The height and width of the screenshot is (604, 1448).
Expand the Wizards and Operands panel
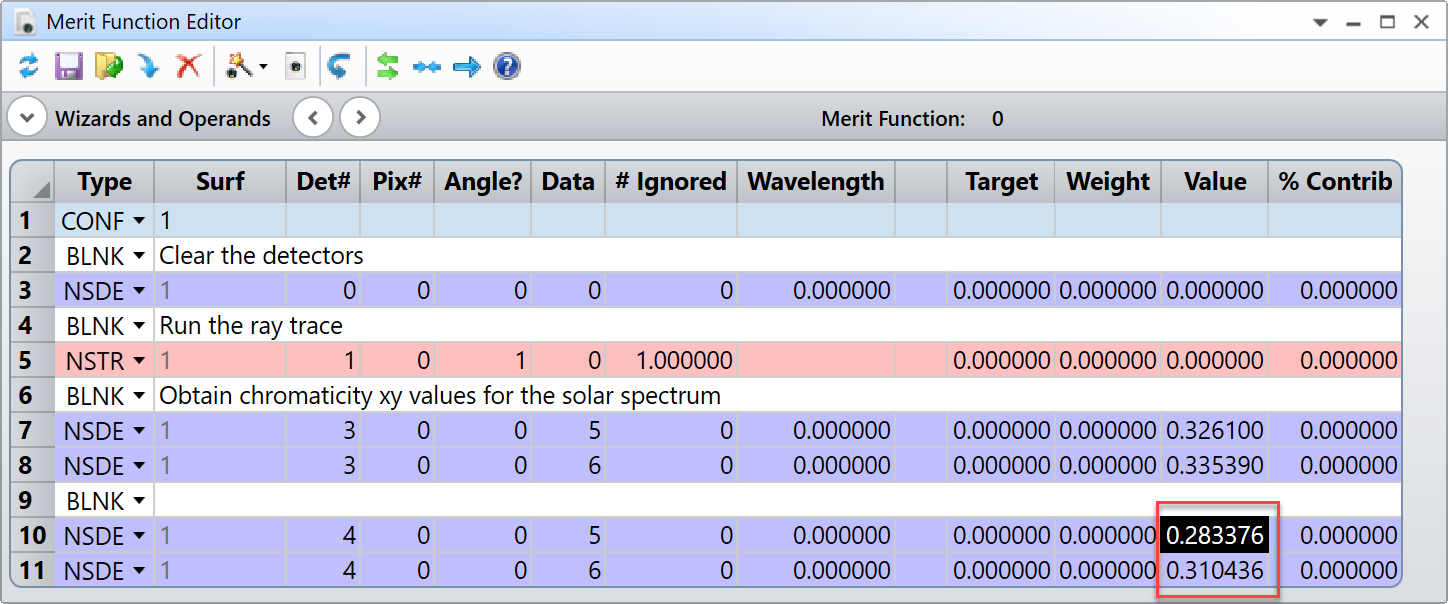27,118
